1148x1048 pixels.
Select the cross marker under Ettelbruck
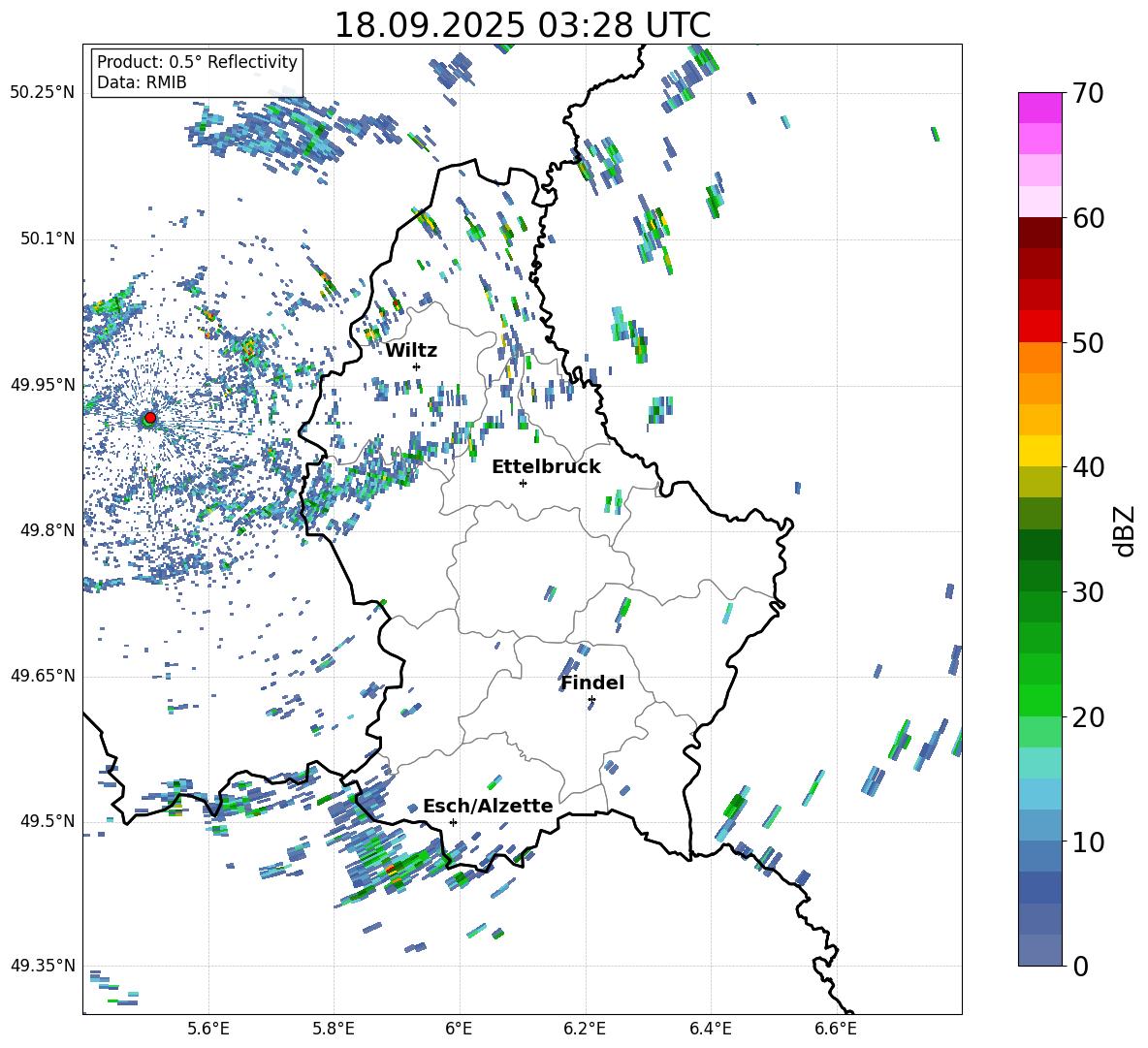tap(523, 483)
